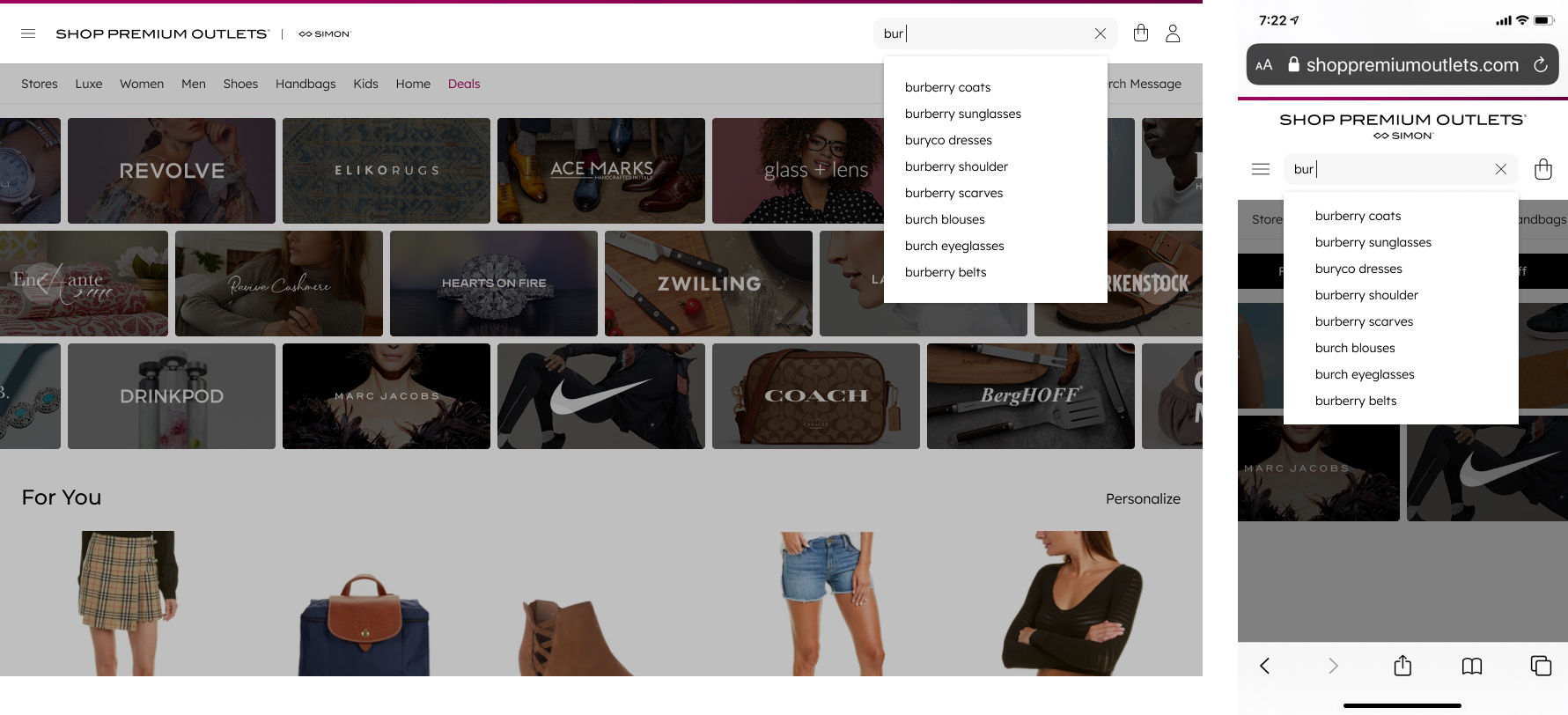The height and width of the screenshot is (715, 1568).
Task: Open the Home nav item
Action: click(413, 84)
